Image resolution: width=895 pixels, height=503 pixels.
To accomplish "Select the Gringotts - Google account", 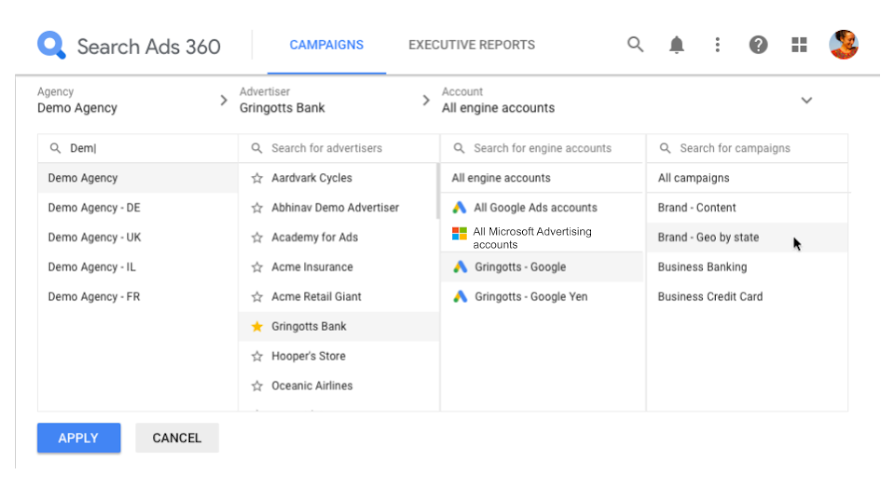I will click(x=542, y=267).
